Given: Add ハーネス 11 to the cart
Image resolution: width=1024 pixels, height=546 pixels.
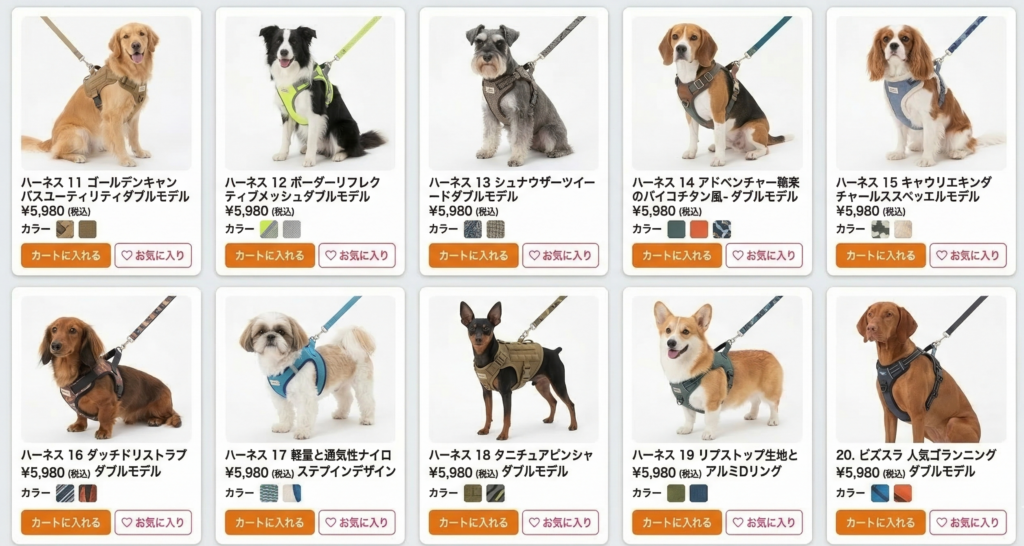Looking at the screenshot, I should coord(66,255).
